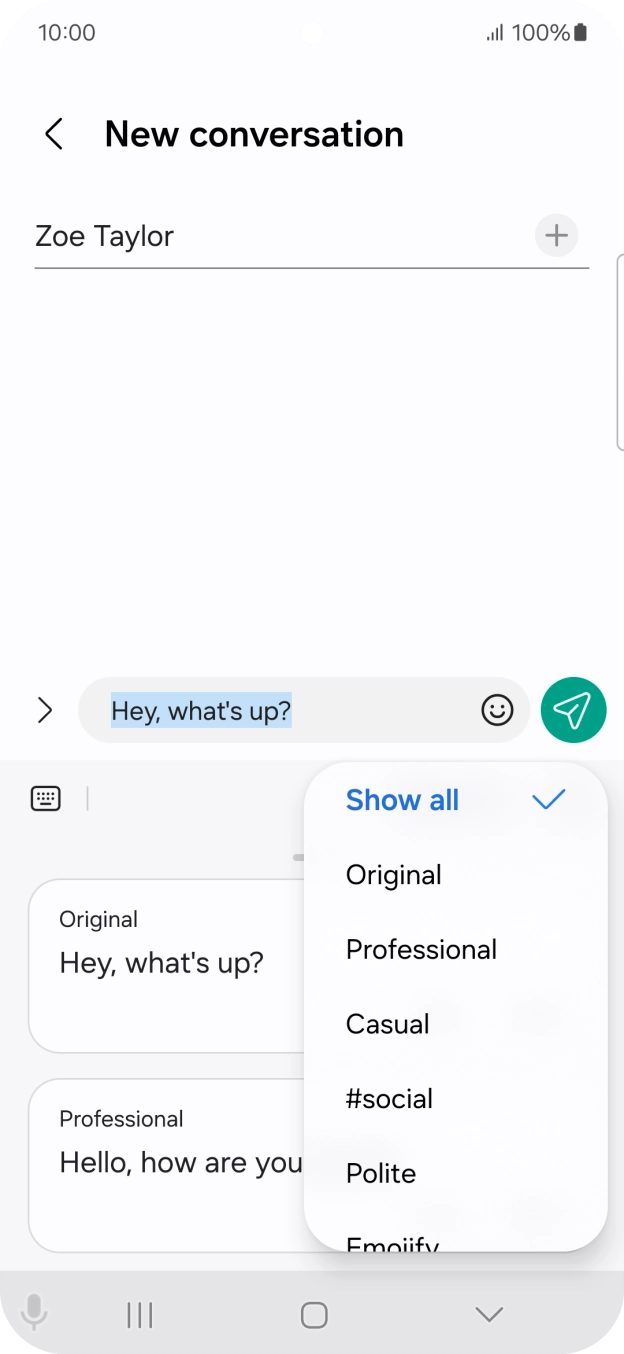Open recent apps in navigation bar
Viewport: 624px width, 1354px height.
click(x=140, y=1315)
